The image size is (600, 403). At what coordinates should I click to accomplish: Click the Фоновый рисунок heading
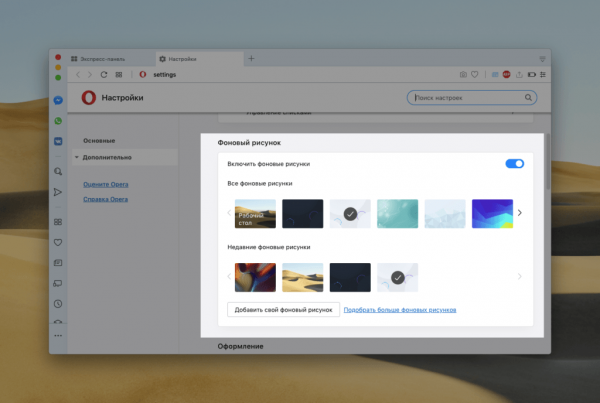point(249,143)
